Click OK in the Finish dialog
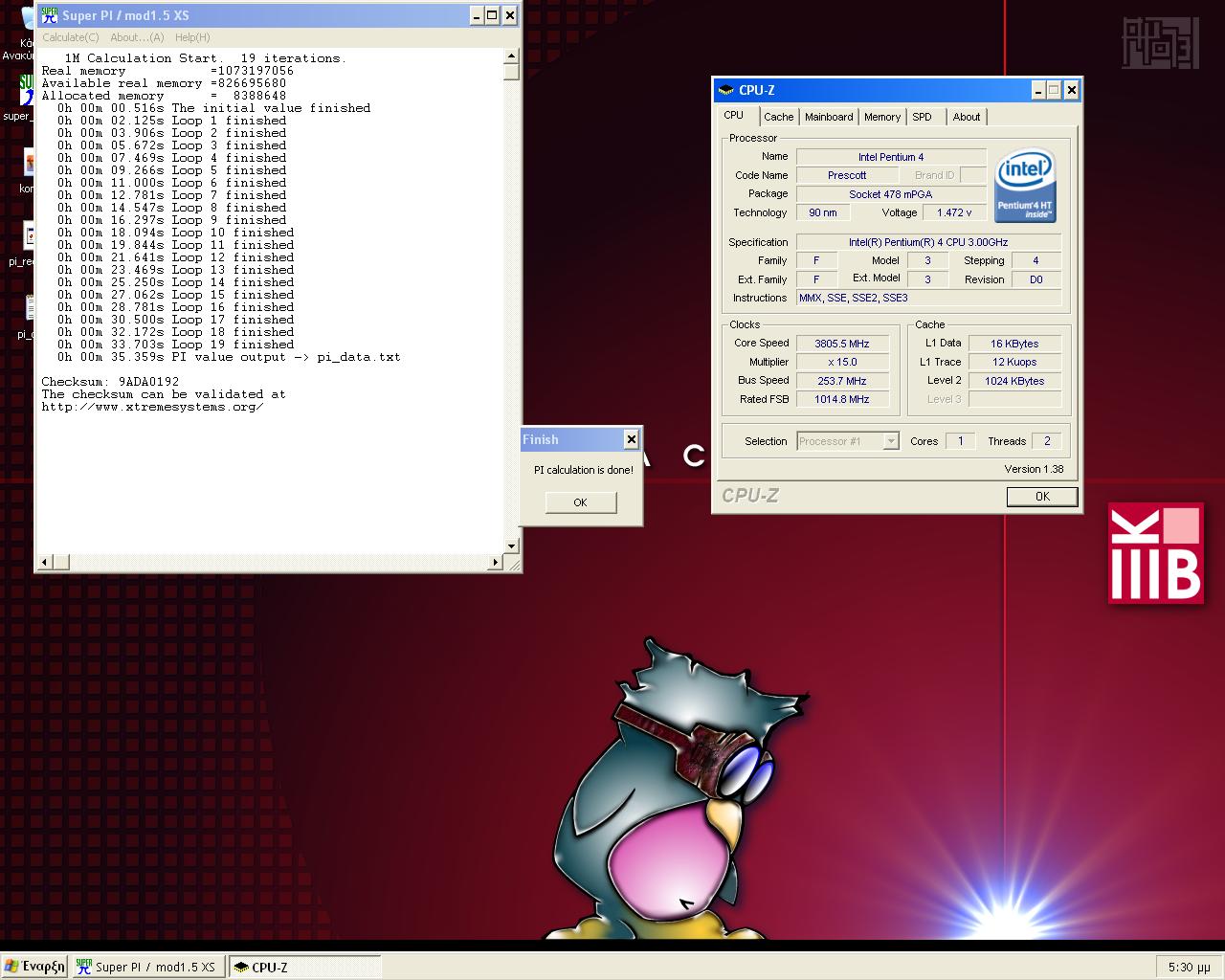 click(581, 502)
